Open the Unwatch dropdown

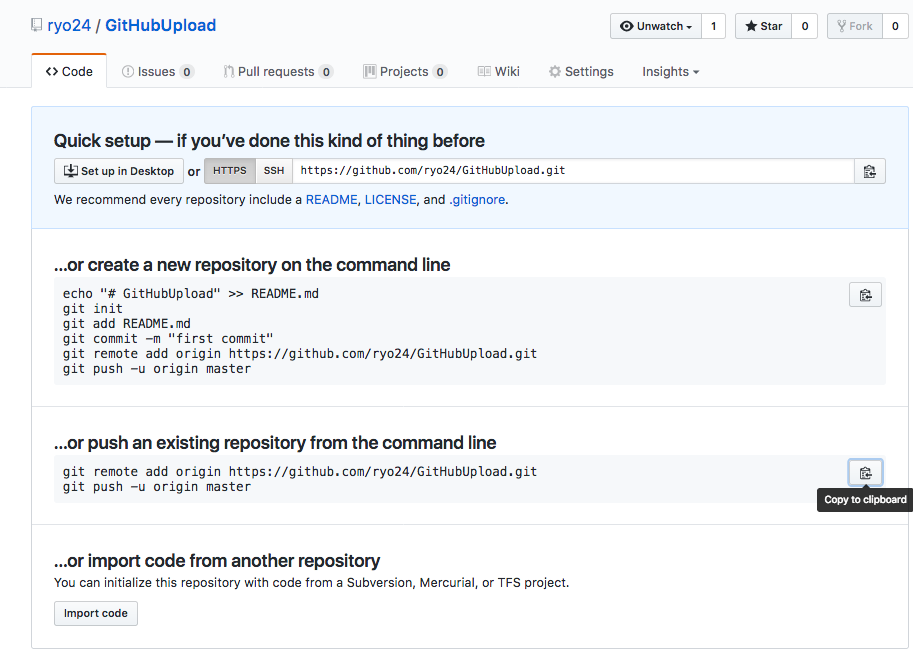pos(655,26)
